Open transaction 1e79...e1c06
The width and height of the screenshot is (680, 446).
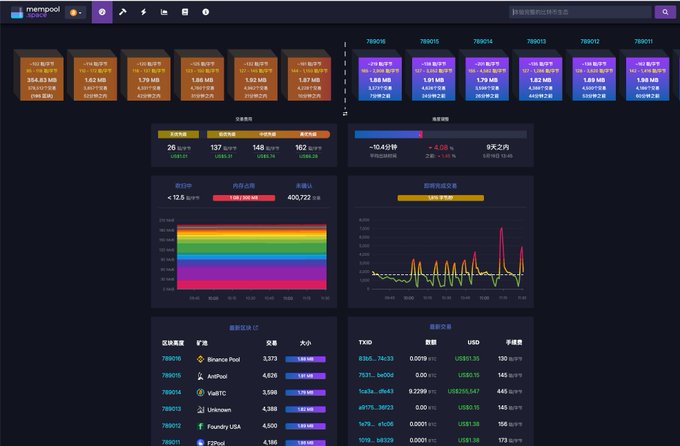point(376,424)
